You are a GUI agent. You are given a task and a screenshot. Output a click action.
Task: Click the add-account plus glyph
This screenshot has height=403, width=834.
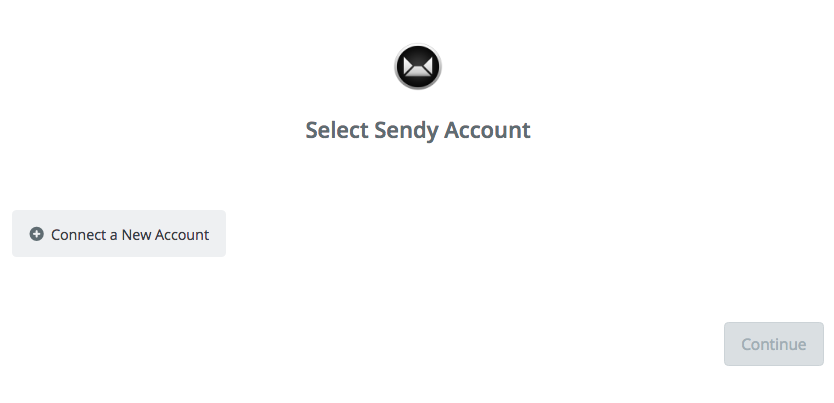(36, 234)
